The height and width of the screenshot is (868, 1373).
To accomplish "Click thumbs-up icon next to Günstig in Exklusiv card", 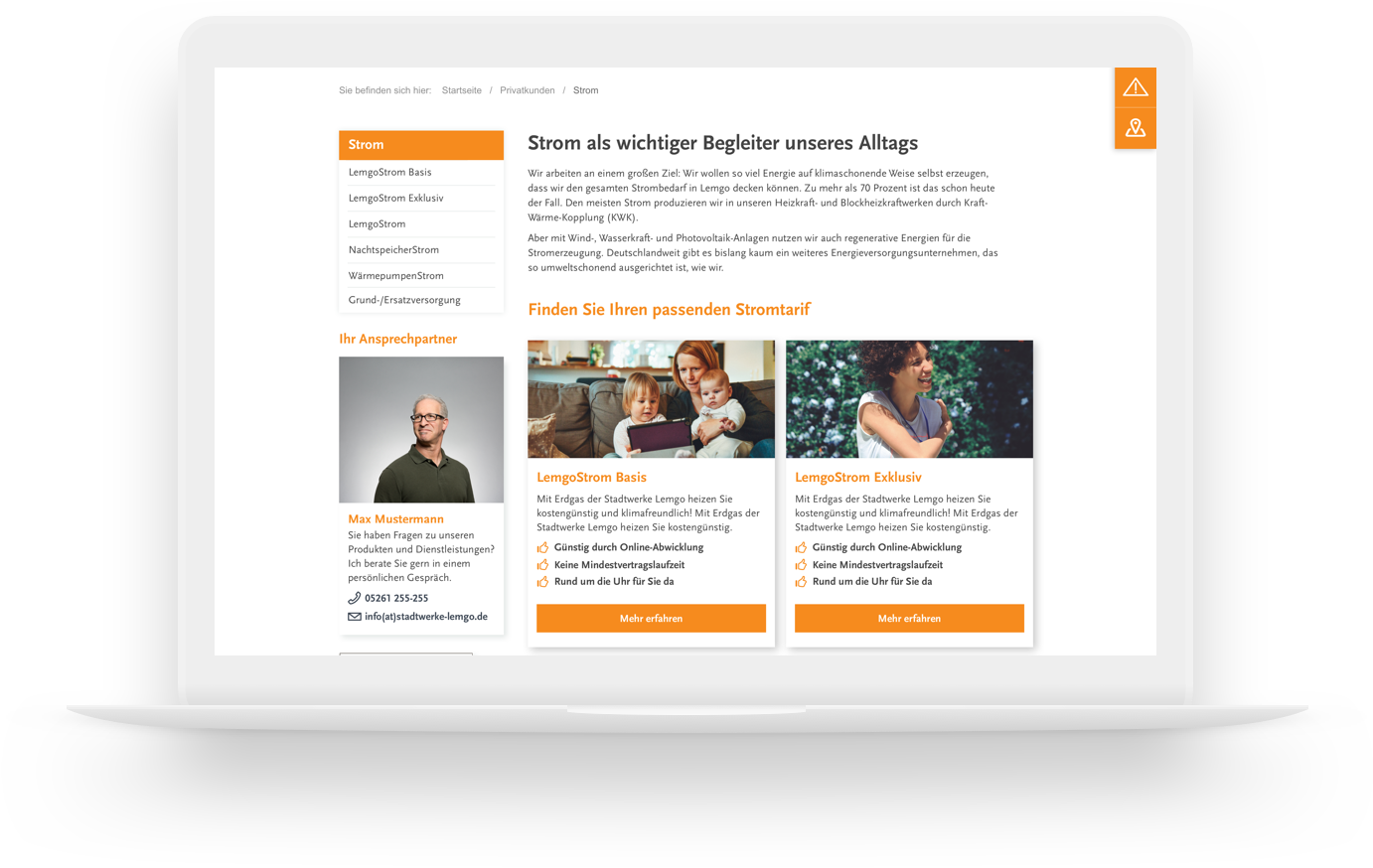I will click(x=801, y=547).
